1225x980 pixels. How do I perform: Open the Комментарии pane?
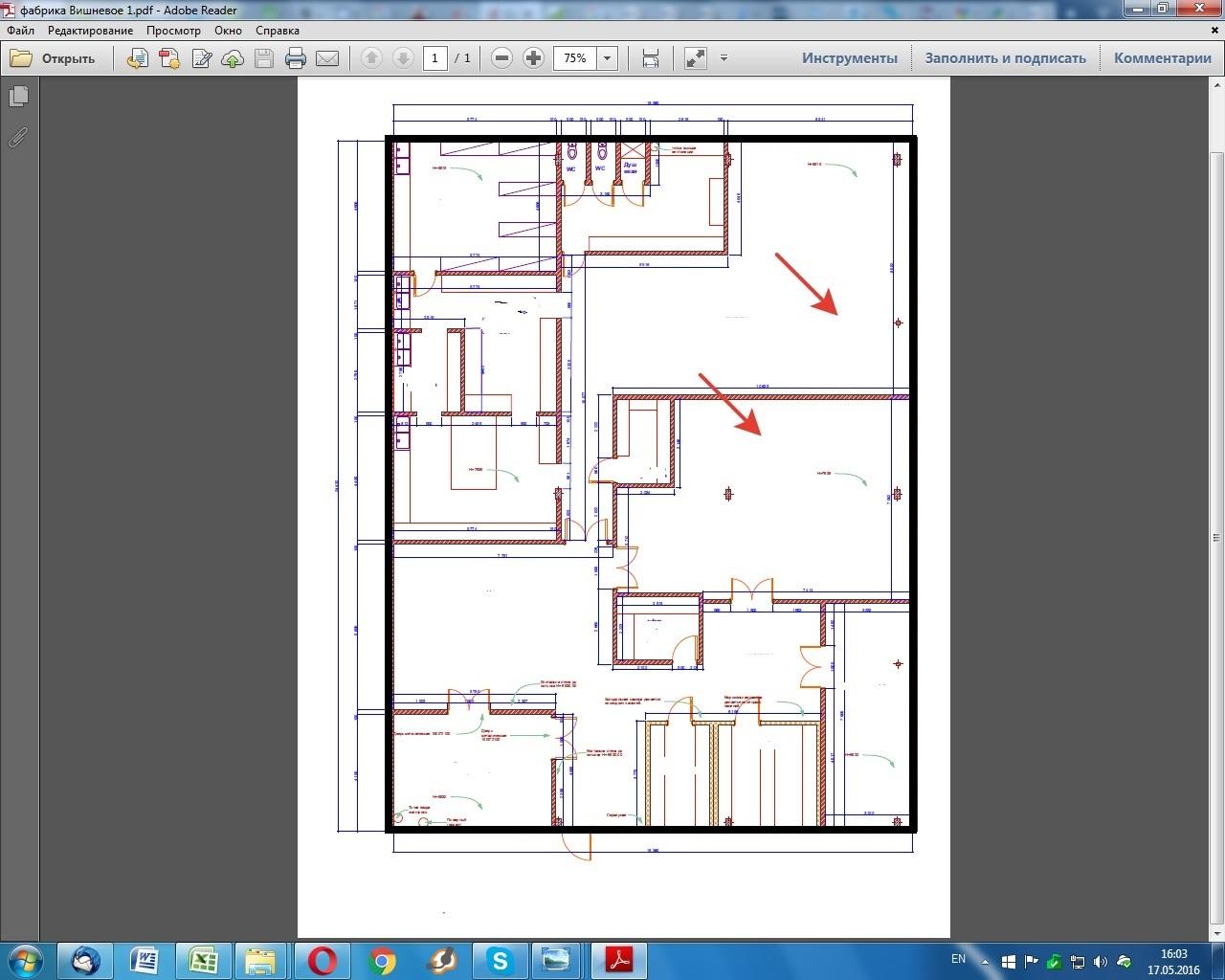click(1162, 58)
